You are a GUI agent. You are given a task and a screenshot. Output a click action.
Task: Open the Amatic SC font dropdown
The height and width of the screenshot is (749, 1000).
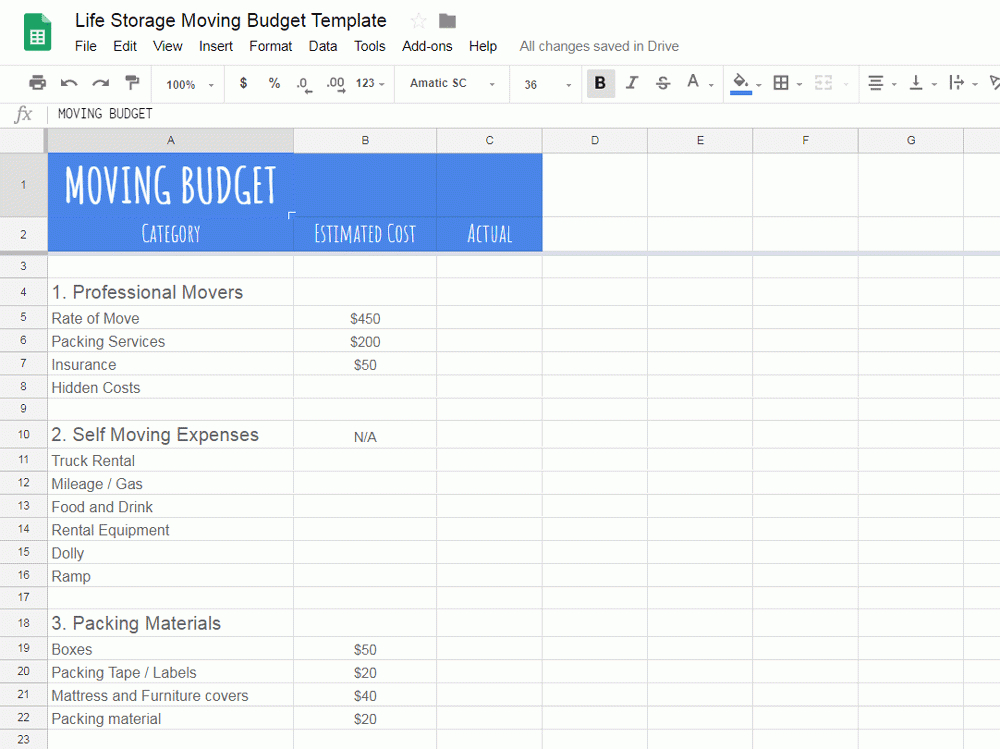pos(452,83)
